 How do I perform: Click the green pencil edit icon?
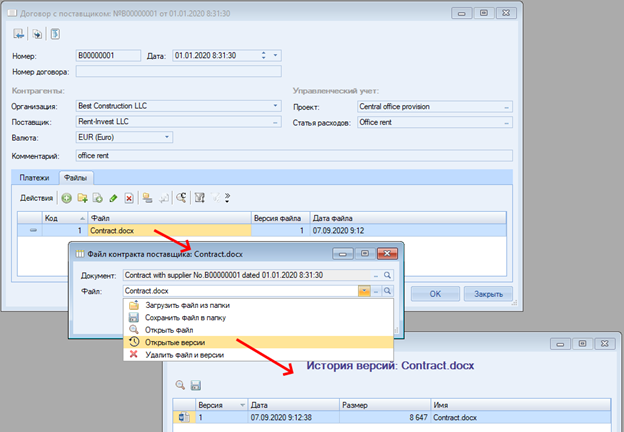[113, 198]
